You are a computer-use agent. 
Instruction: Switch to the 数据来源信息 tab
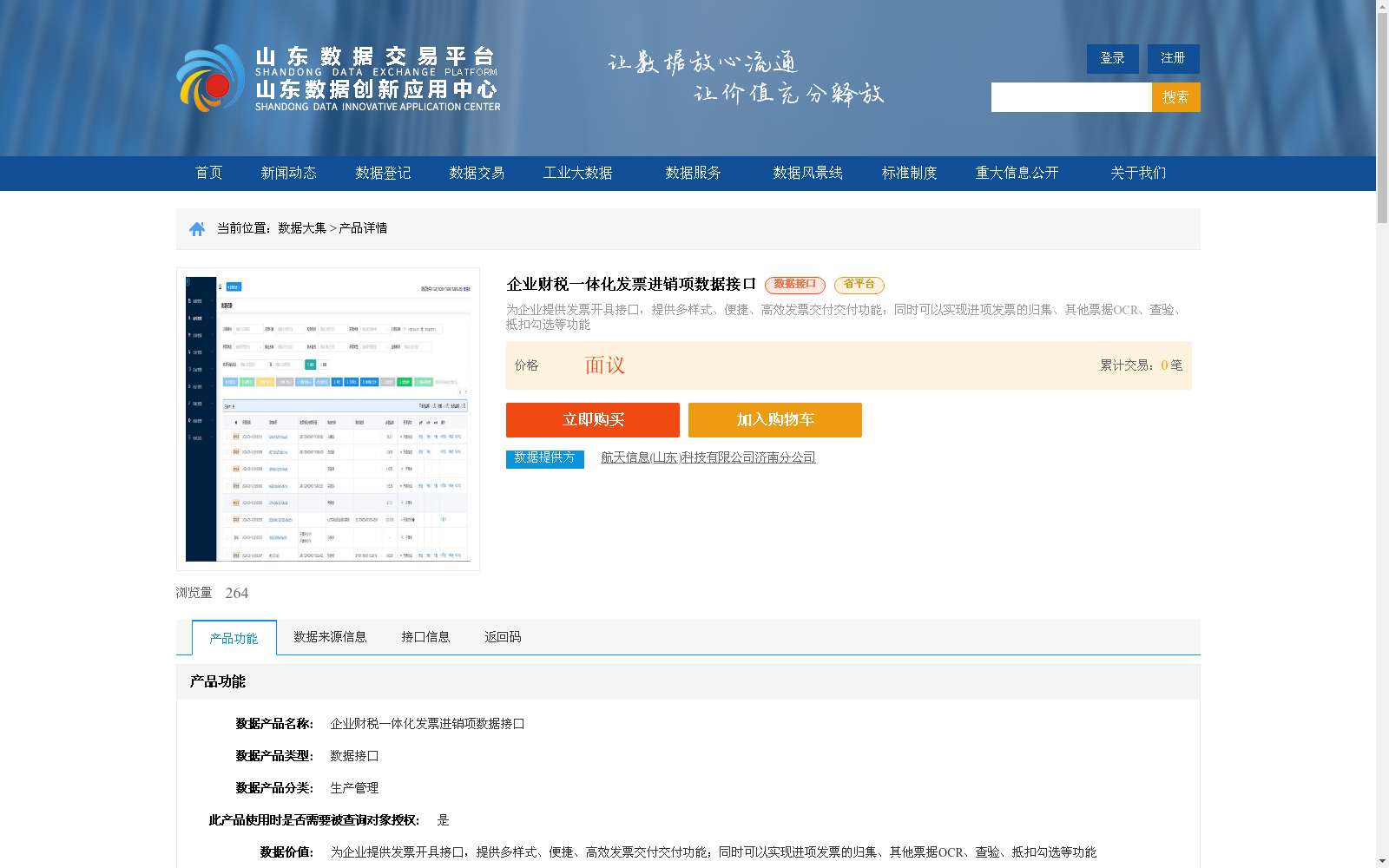coord(330,637)
